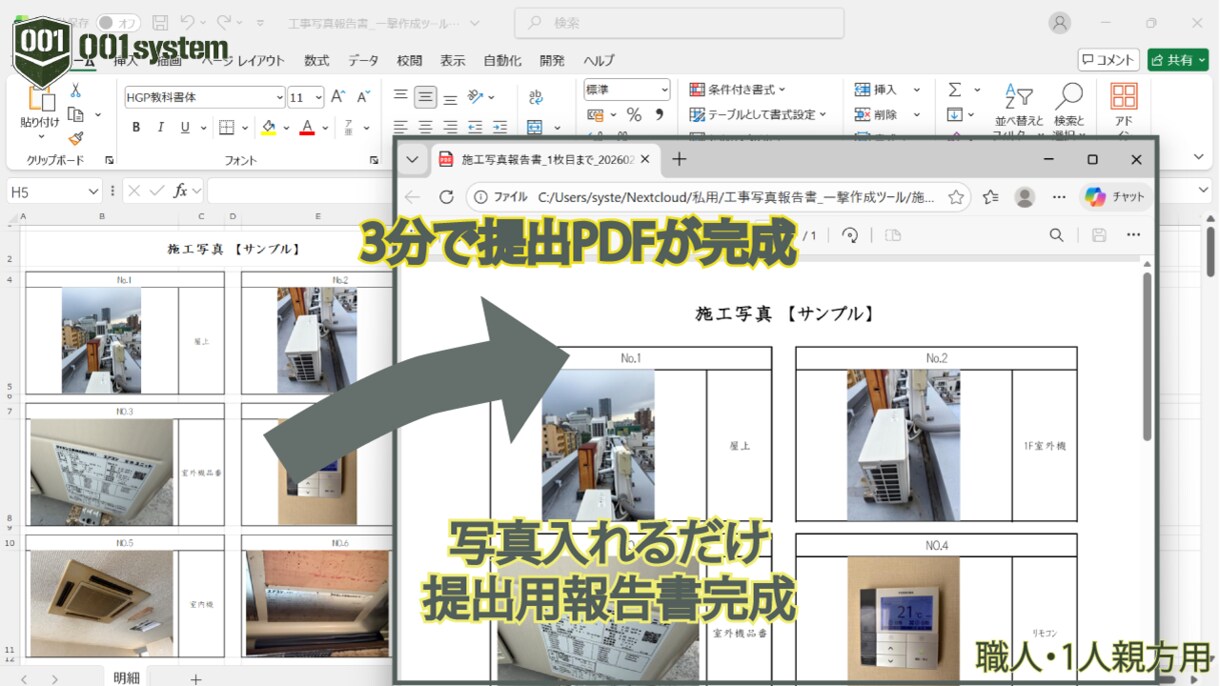The image size is (1220, 686).
Task: Switch to the 数式 ribbon tab
Action: (317, 60)
